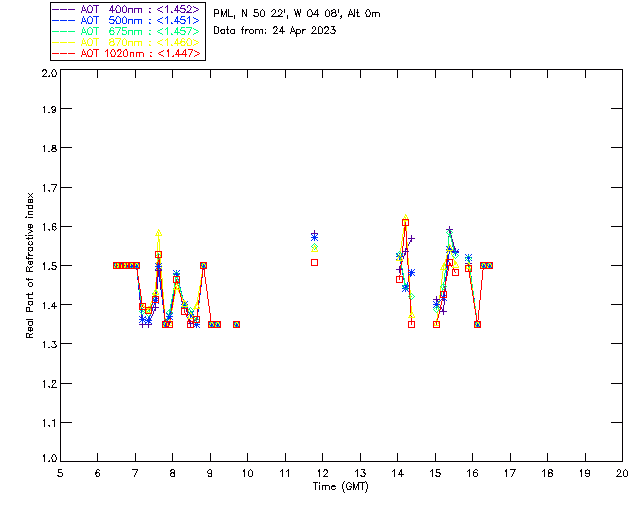Image resolution: width=640 pixels, height=512 pixels.
Task: Click the y-axis tick label 1.5
Action: coord(49,266)
